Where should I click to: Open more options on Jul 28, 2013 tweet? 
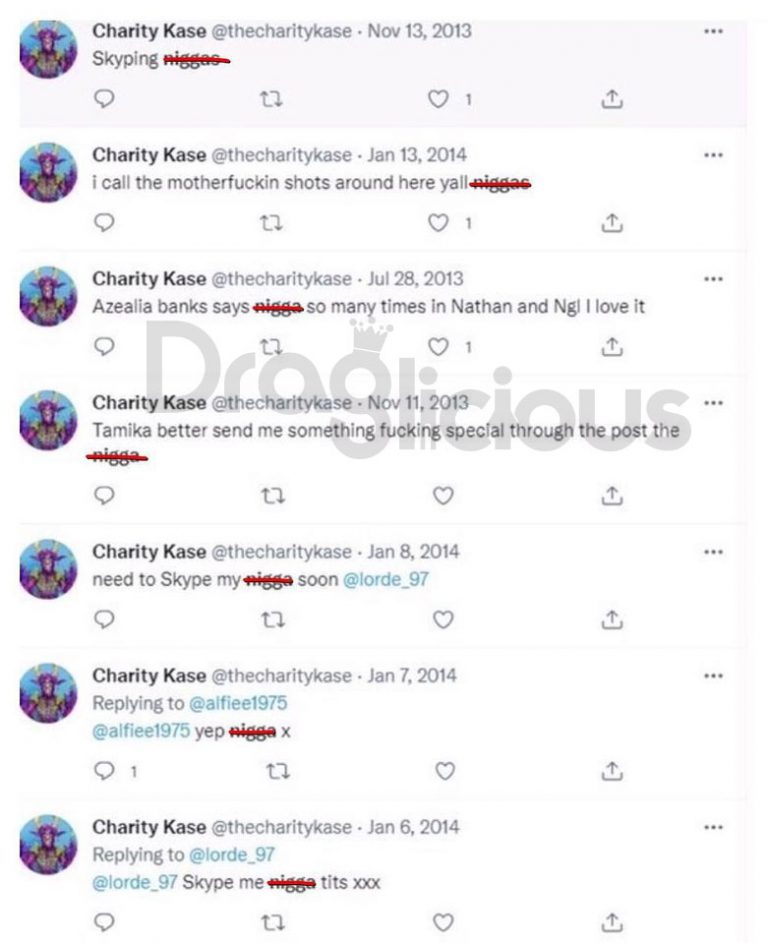coord(713,279)
